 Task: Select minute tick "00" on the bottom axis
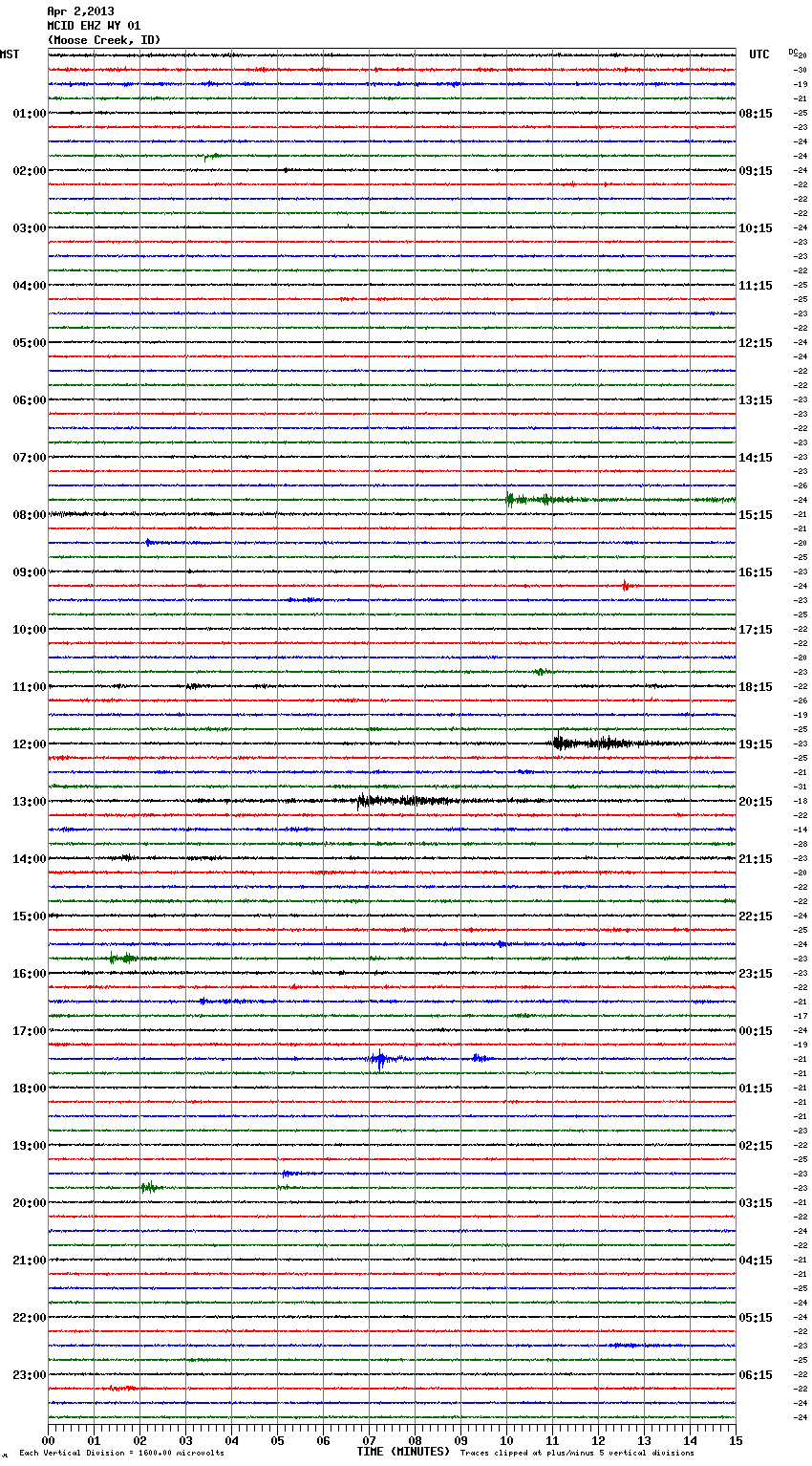coord(49,1440)
